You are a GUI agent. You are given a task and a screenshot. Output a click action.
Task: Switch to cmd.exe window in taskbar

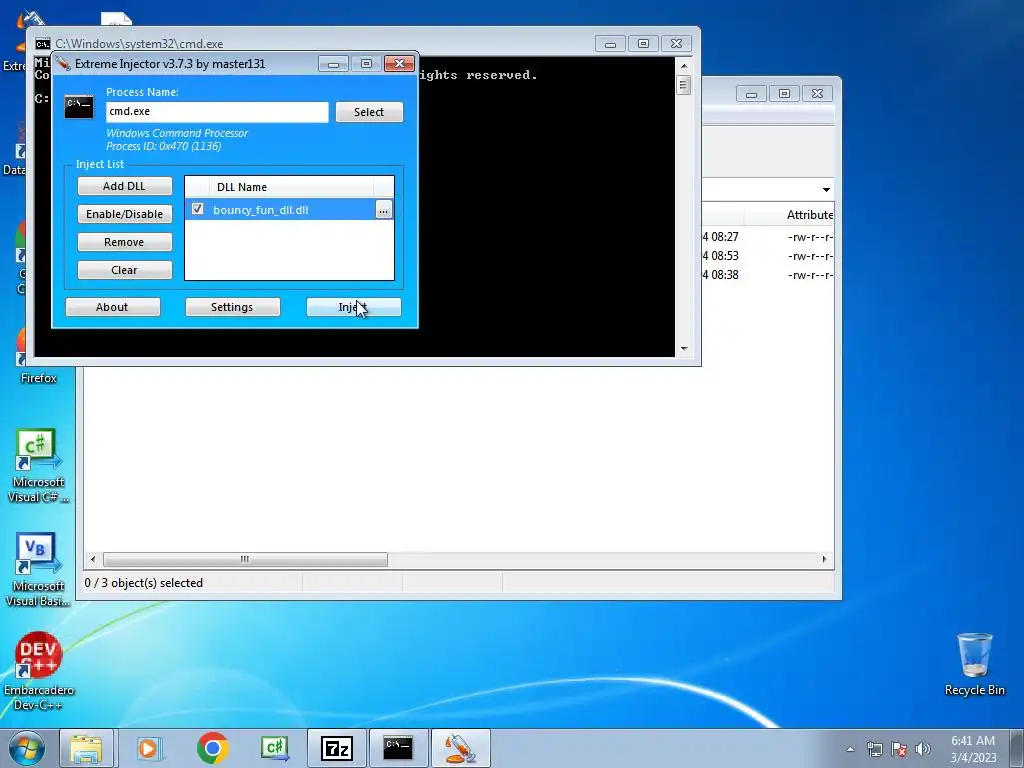coord(398,748)
